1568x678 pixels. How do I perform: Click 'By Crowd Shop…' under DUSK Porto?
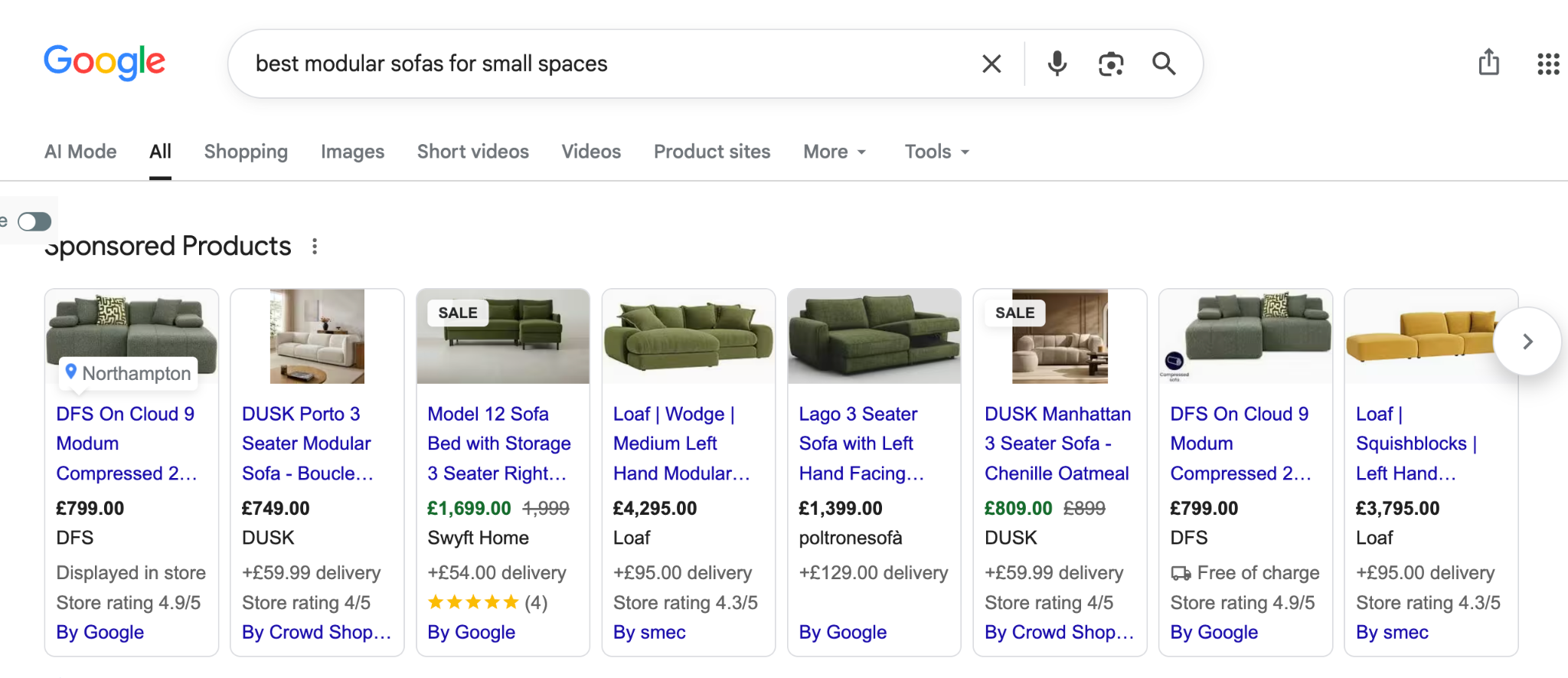click(x=317, y=632)
